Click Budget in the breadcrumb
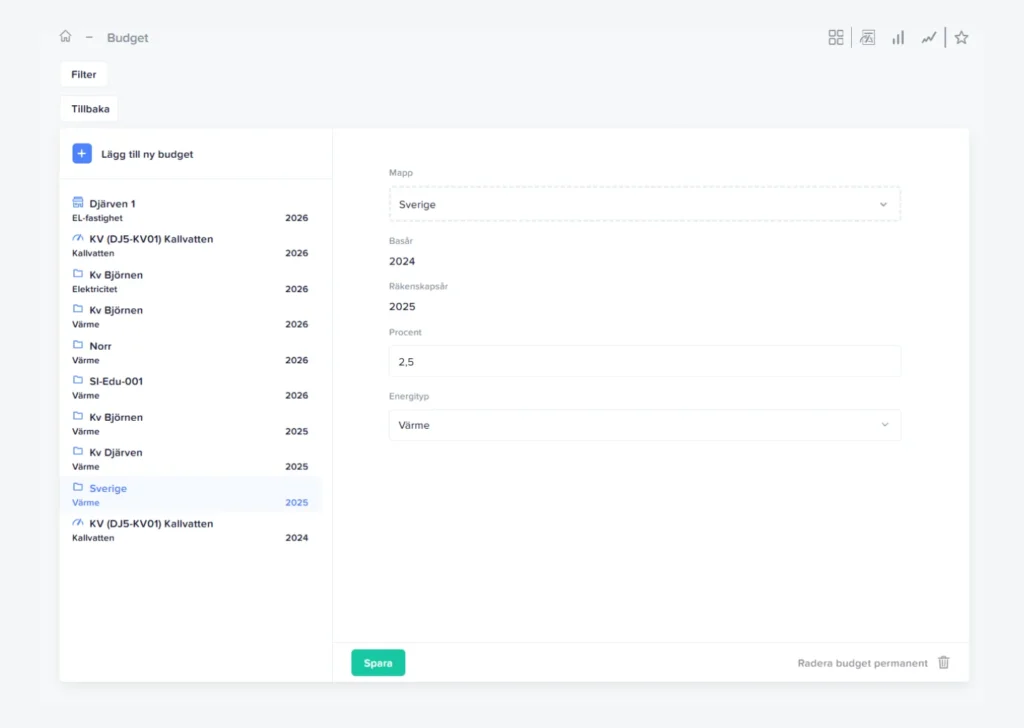Image resolution: width=1024 pixels, height=728 pixels. click(128, 38)
